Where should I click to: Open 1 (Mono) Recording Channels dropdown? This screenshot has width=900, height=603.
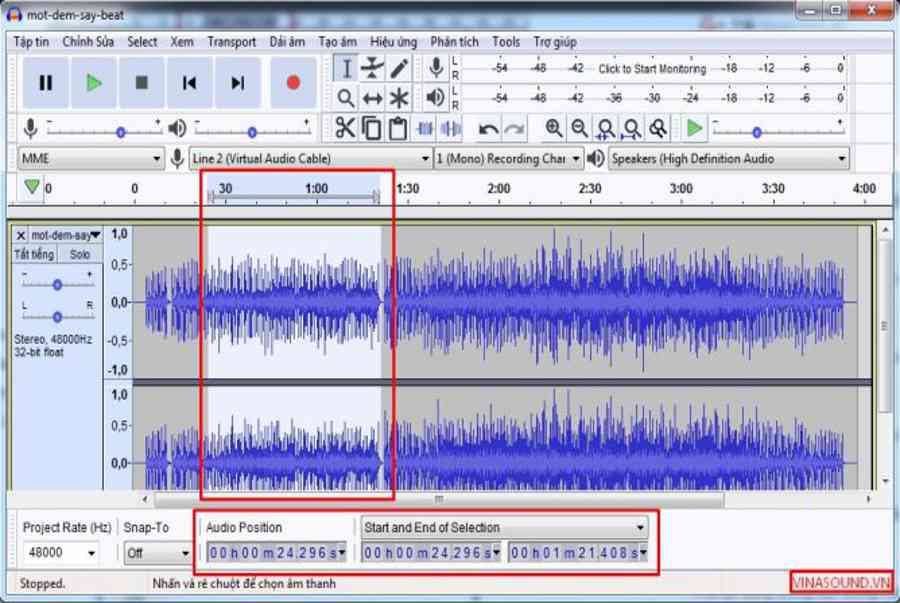point(508,158)
